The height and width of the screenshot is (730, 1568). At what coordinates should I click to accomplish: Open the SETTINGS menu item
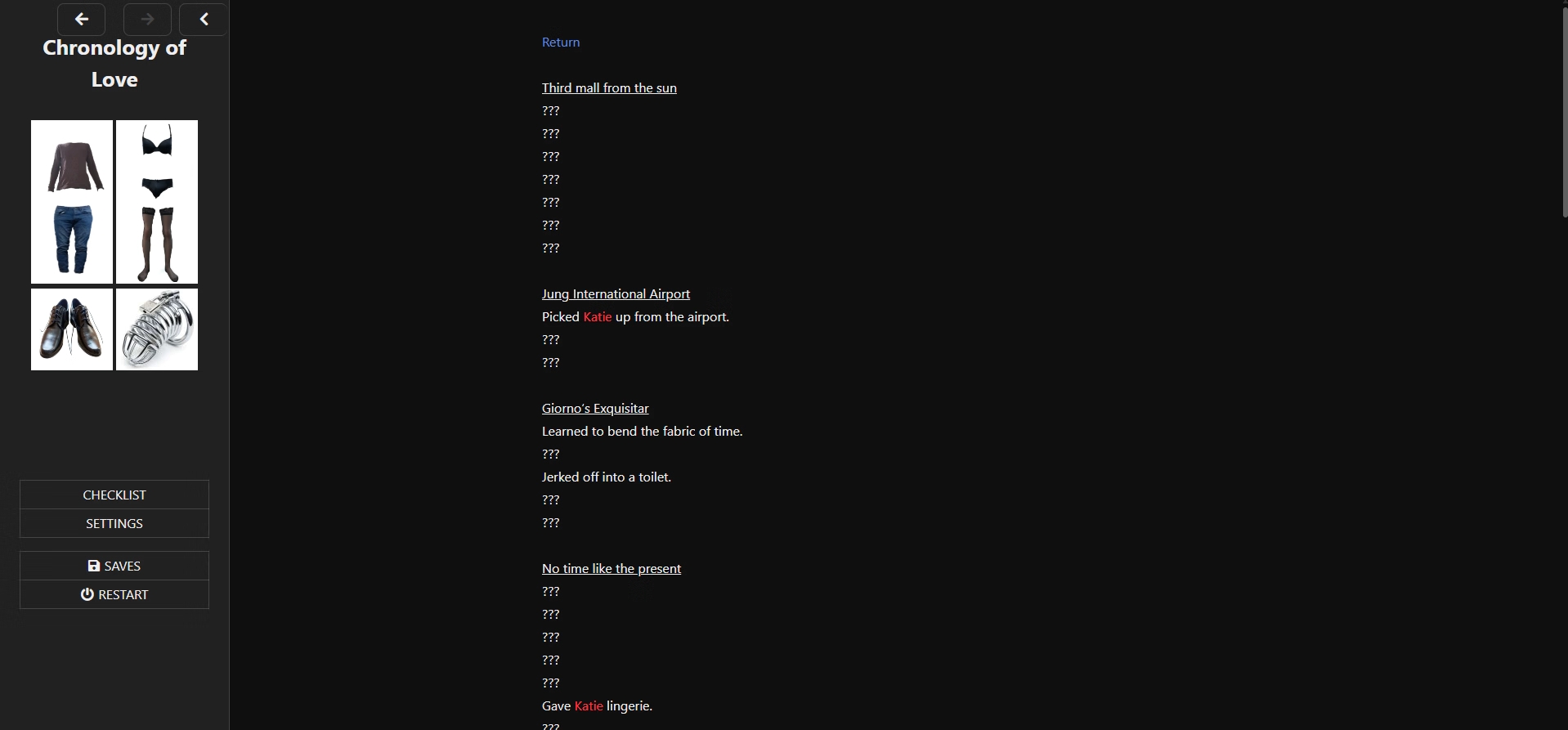114,523
